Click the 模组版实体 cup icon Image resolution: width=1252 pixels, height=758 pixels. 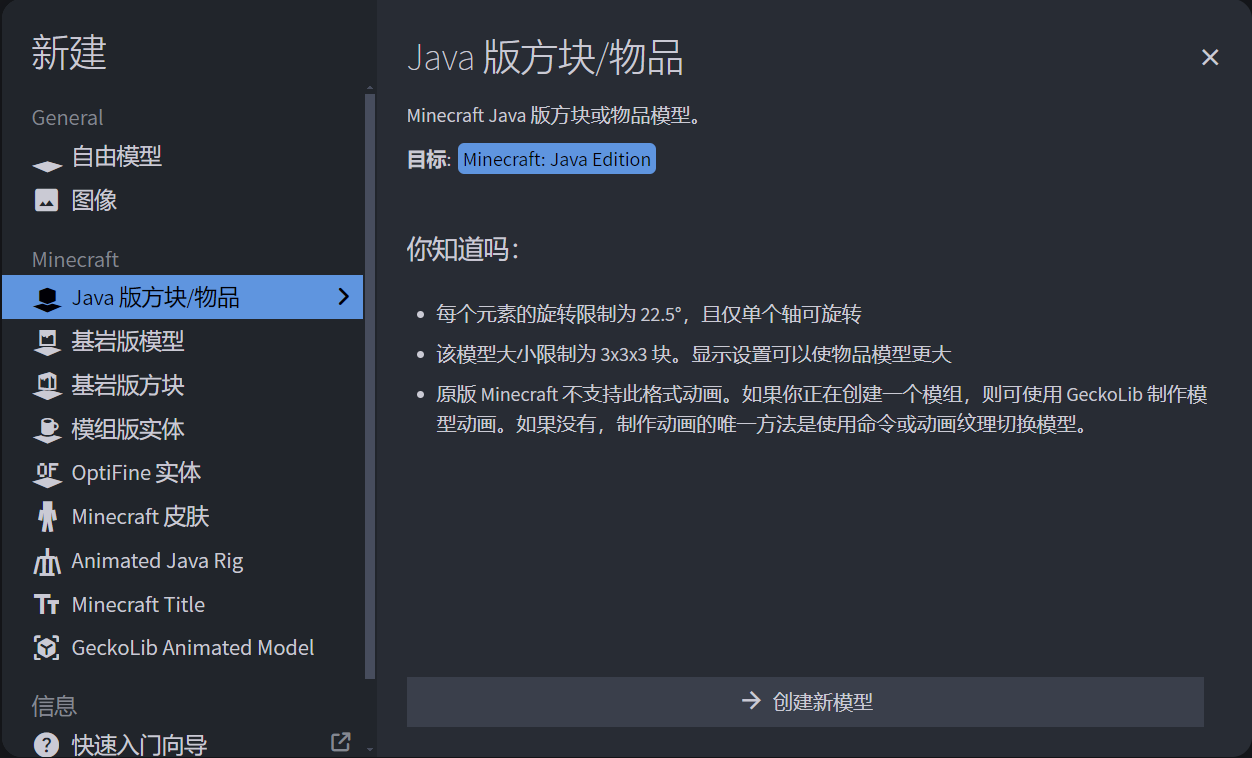(x=47, y=430)
